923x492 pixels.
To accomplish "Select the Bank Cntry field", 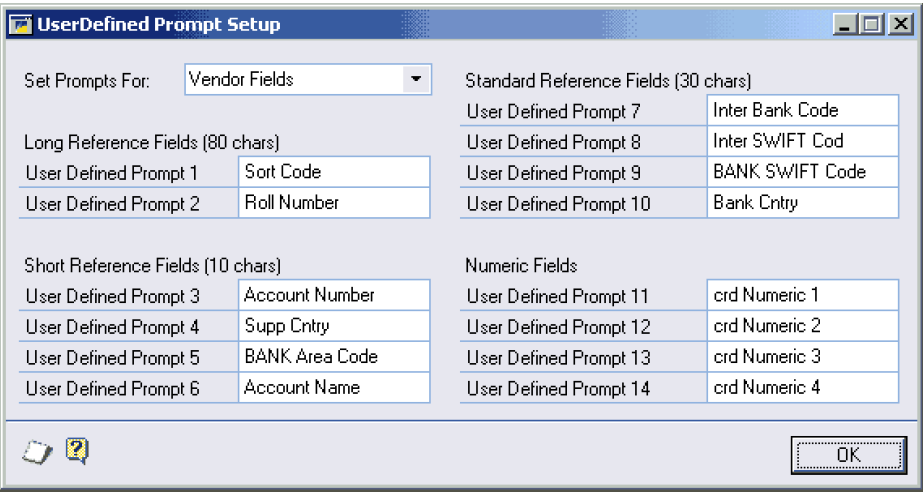I will [802, 203].
